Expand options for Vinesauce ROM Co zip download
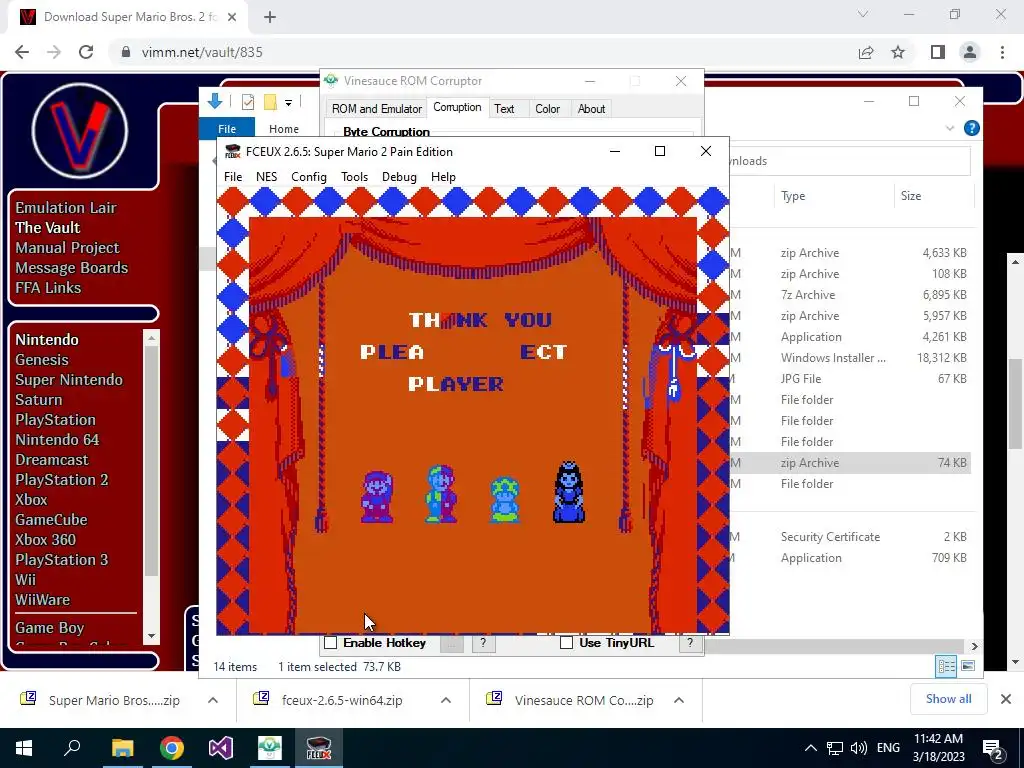1024x768 pixels. [x=679, y=700]
